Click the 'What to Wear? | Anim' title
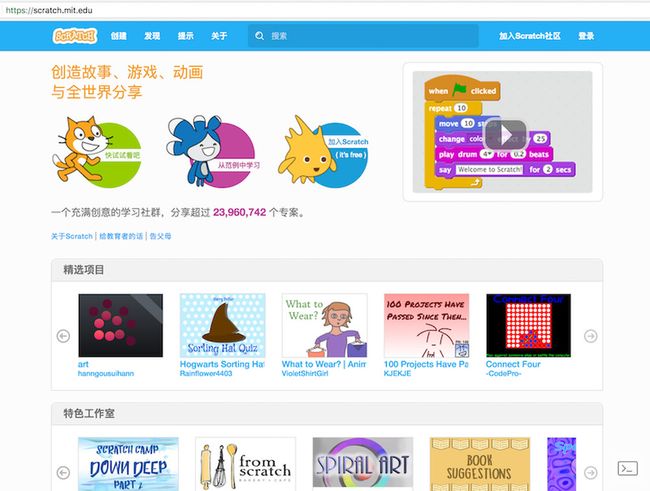Screen dimensions: 650x491 click(x=324, y=364)
